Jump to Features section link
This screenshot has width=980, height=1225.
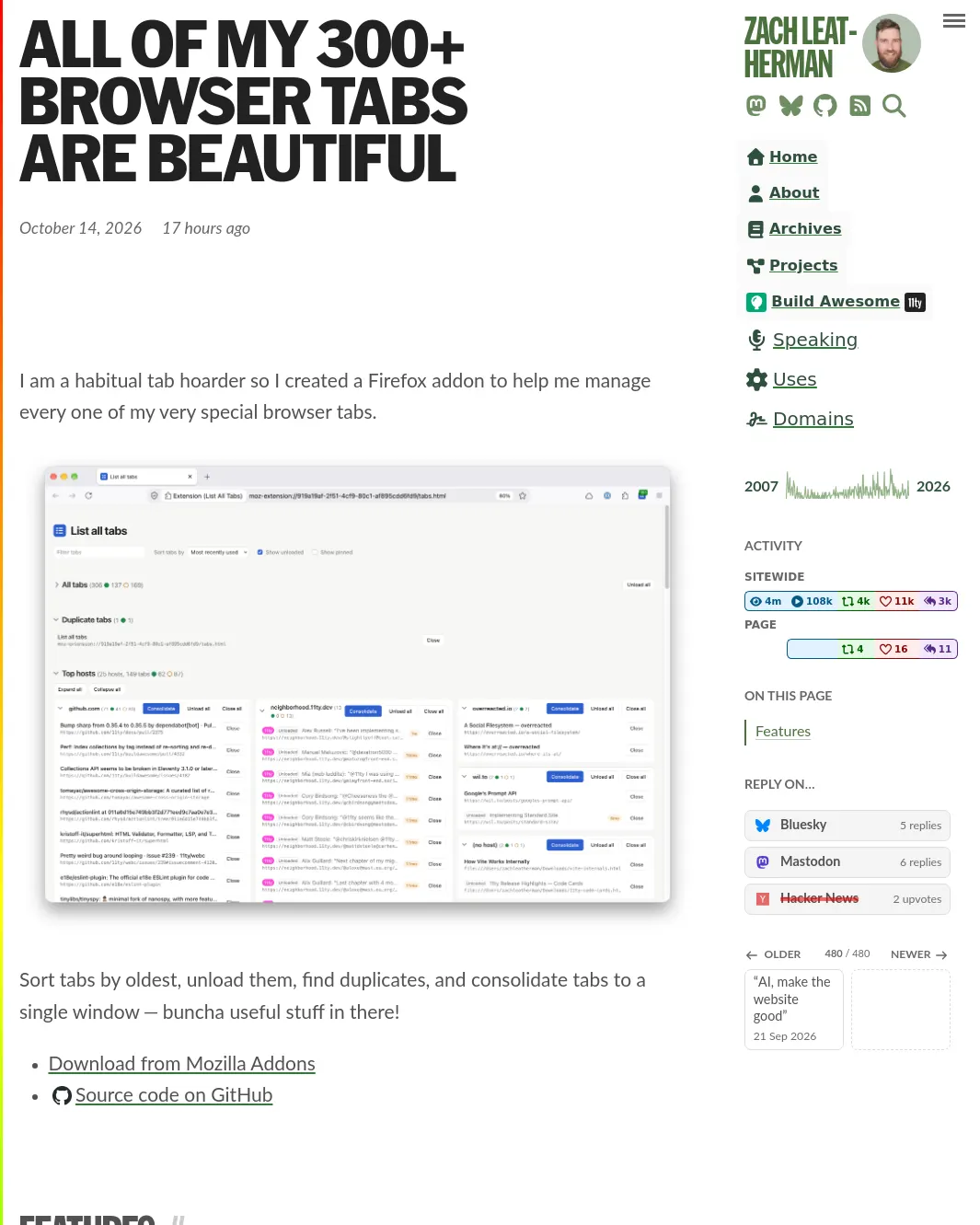(x=783, y=732)
